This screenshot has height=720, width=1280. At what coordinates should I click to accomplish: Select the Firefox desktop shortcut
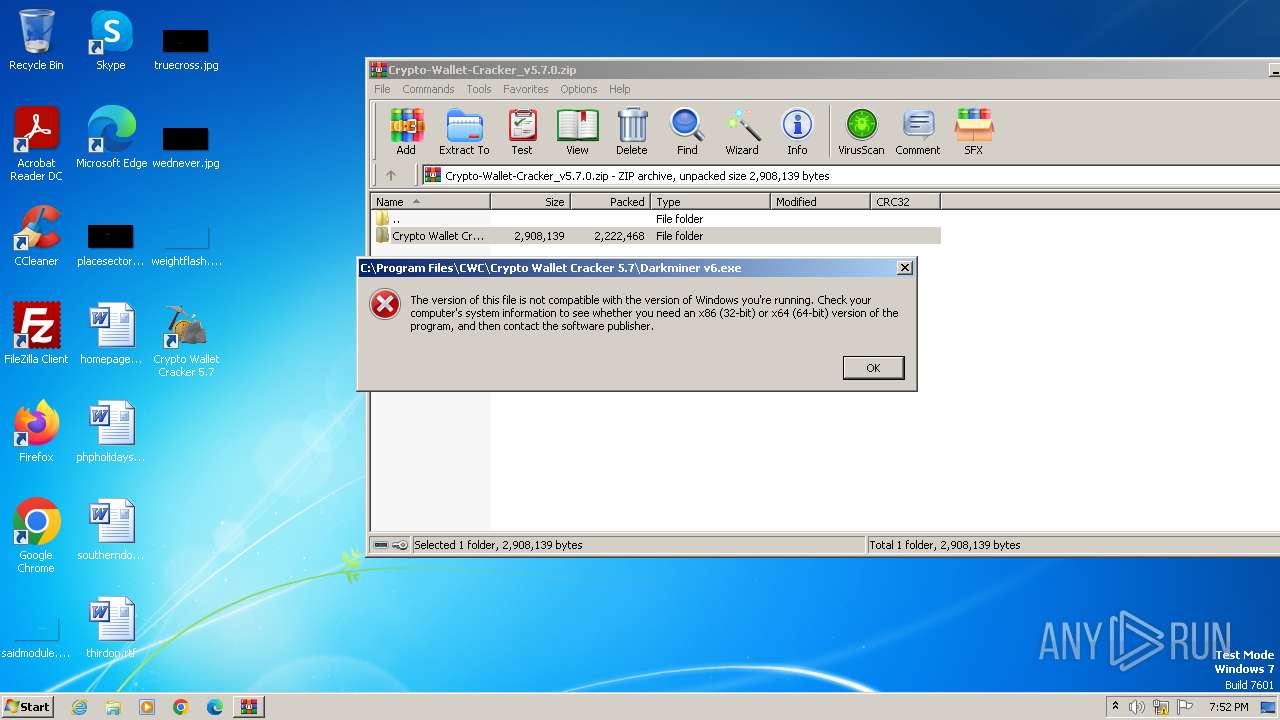point(36,432)
